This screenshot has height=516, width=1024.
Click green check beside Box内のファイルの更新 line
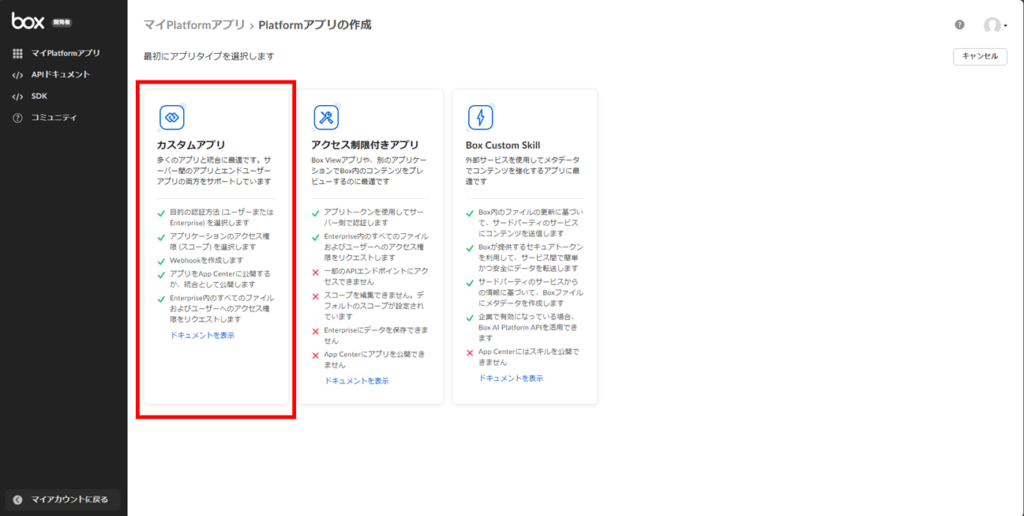click(470, 213)
